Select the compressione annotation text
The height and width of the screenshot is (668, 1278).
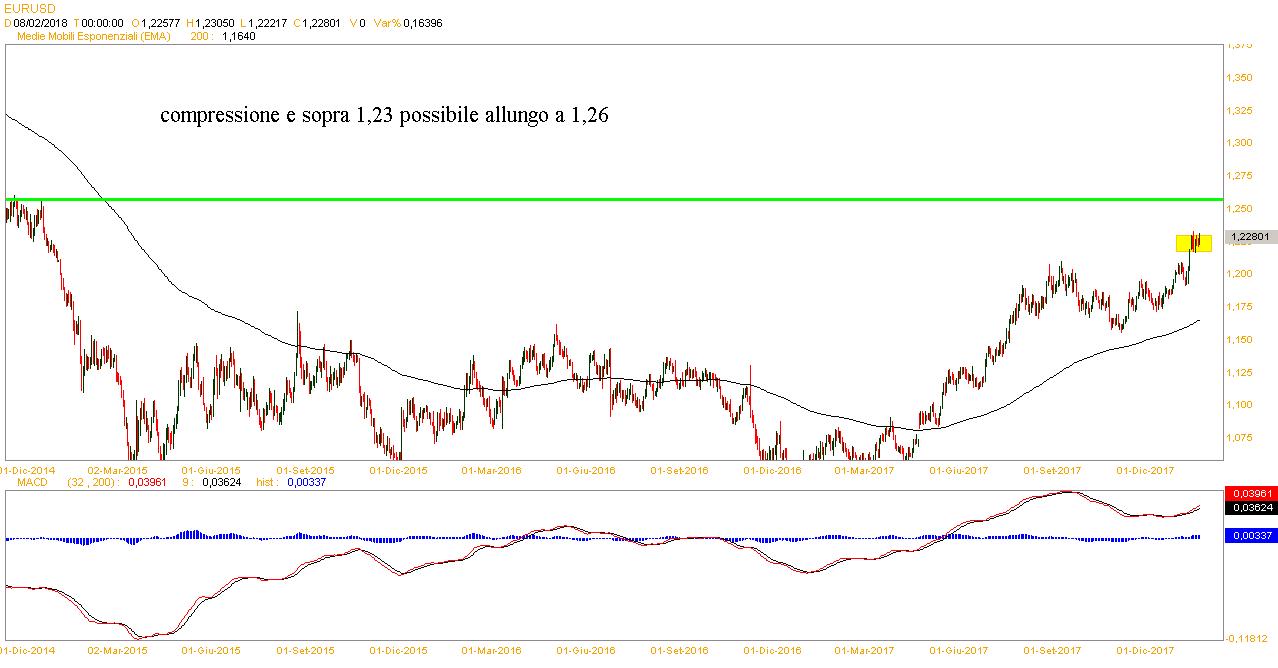pos(384,116)
